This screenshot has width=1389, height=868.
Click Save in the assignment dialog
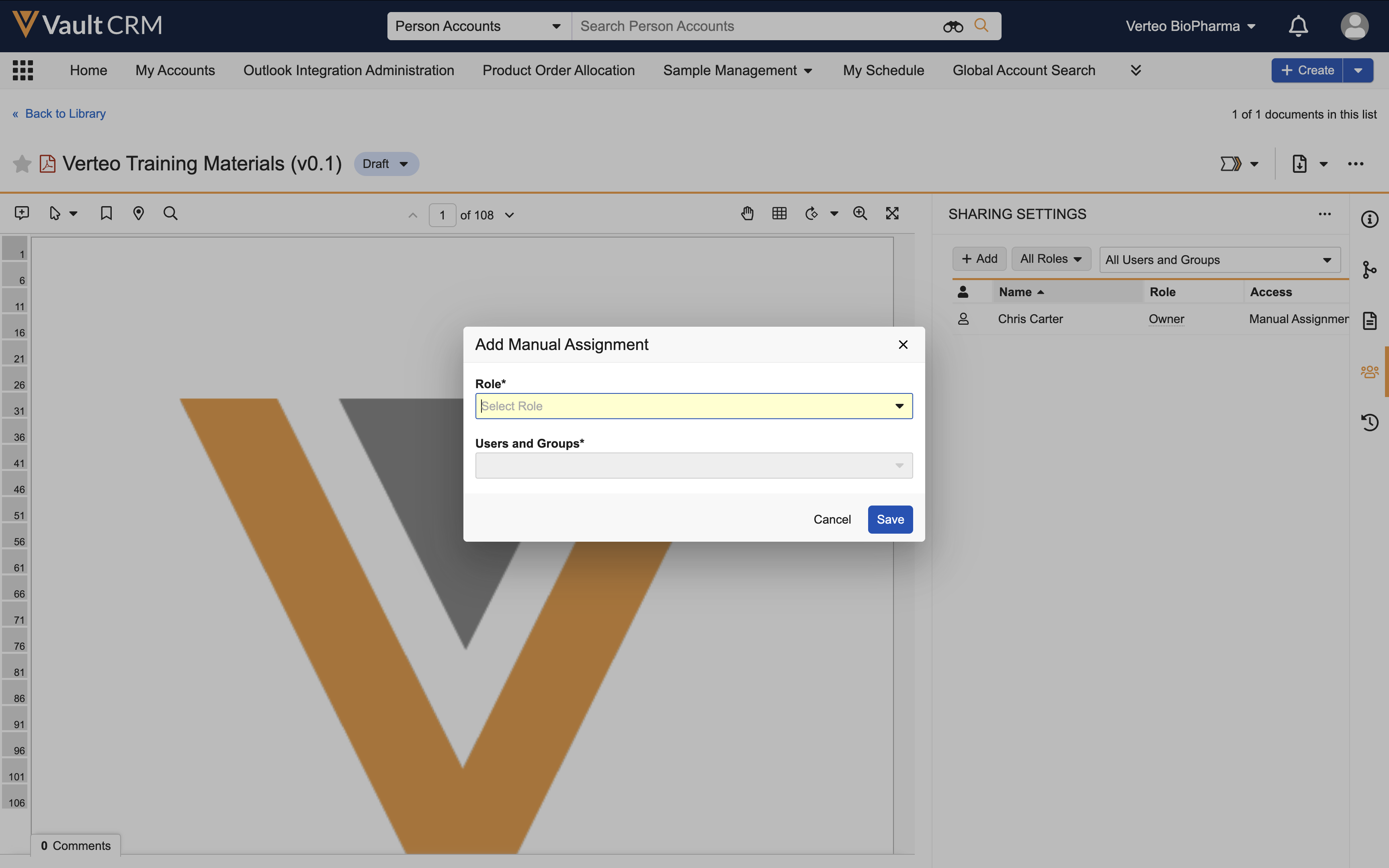pyautogui.click(x=890, y=520)
